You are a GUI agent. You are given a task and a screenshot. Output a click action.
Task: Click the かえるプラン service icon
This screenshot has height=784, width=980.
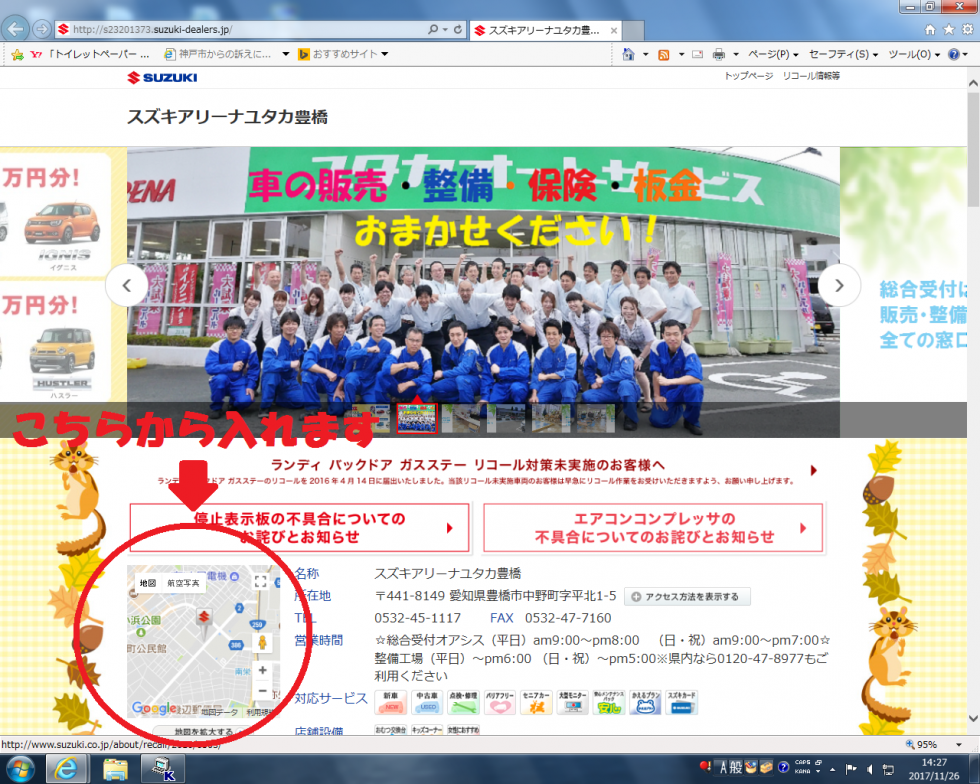(x=645, y=703)
